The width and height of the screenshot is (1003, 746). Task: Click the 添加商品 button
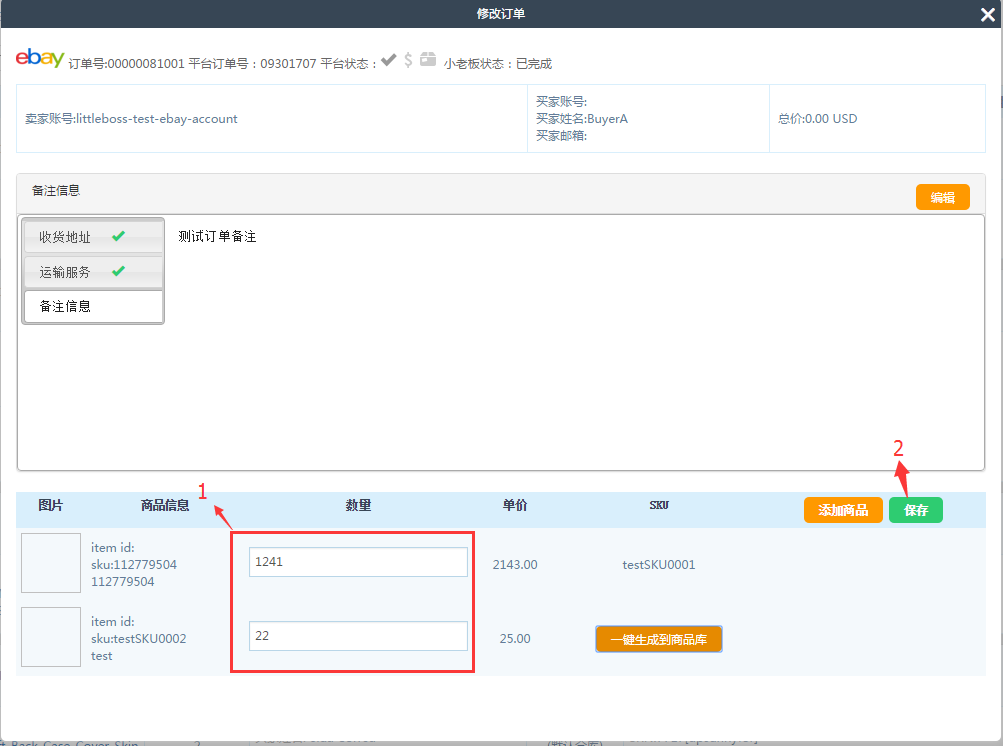(843, 510)
